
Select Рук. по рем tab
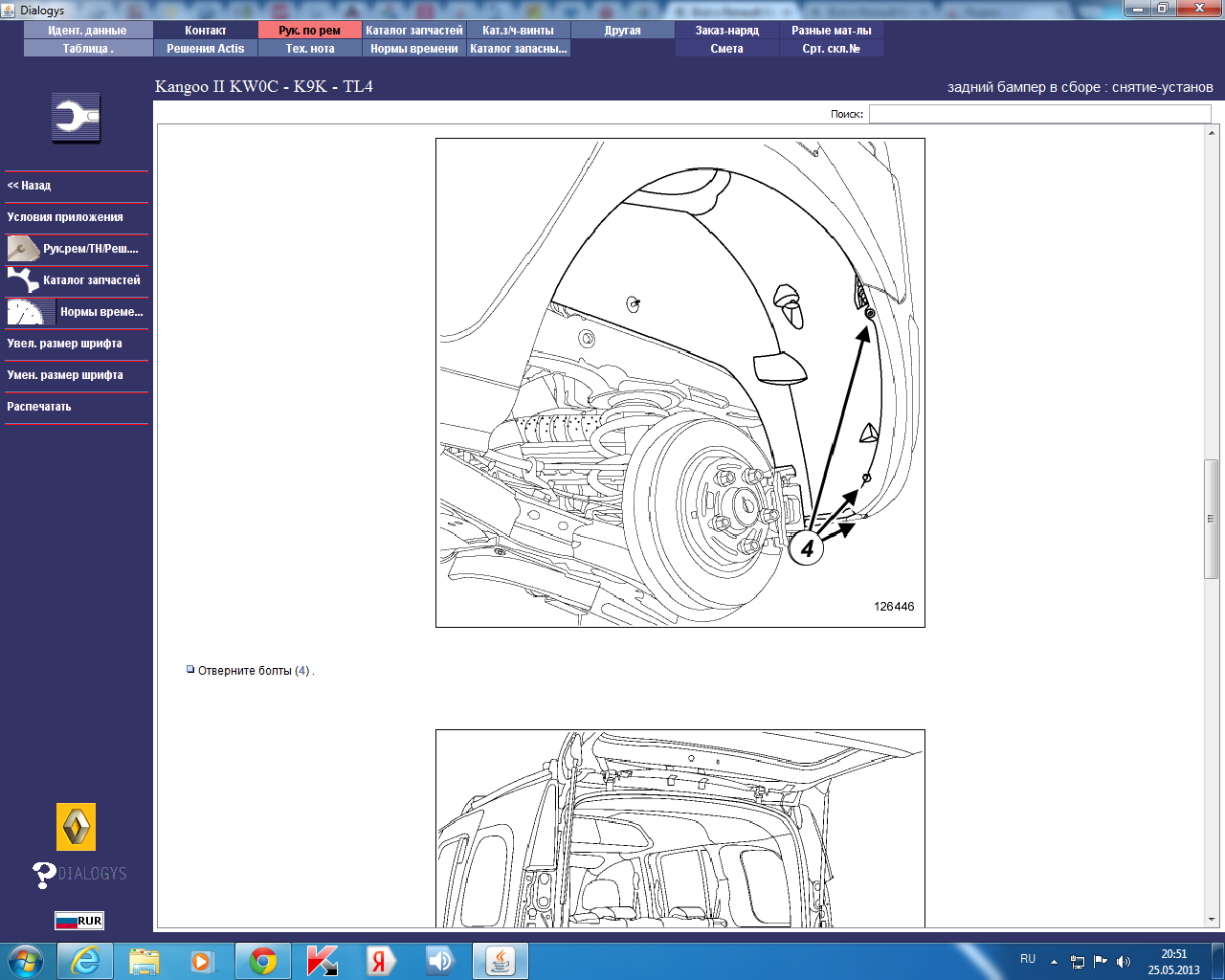pyautogui.click(x=310, y=31)
